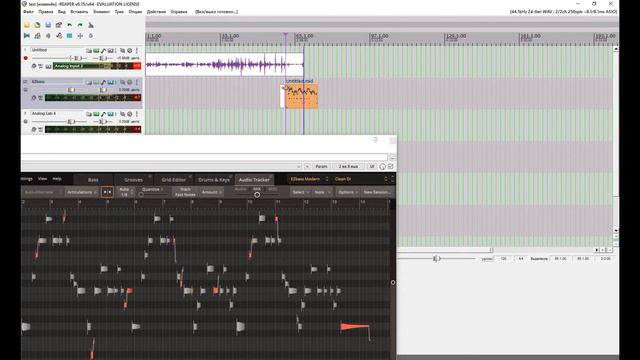Click the Quantize slider handle
Screen dimensions: 640x360
coord(141,195)
